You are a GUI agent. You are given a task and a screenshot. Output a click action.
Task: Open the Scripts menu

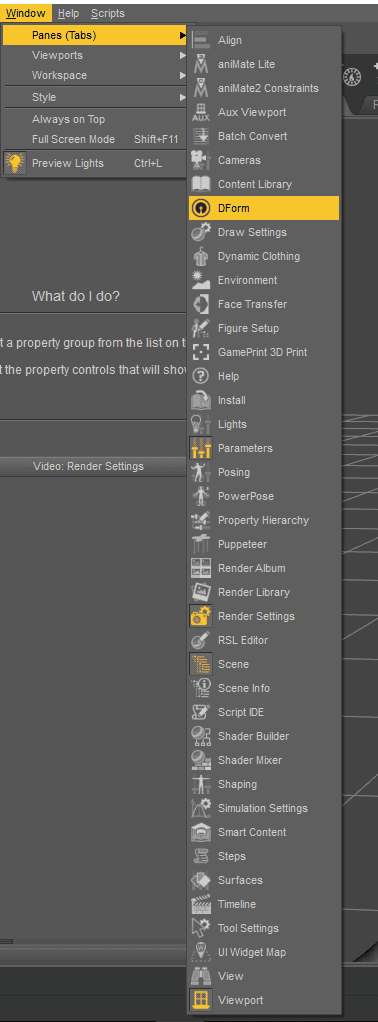(108, 13)
